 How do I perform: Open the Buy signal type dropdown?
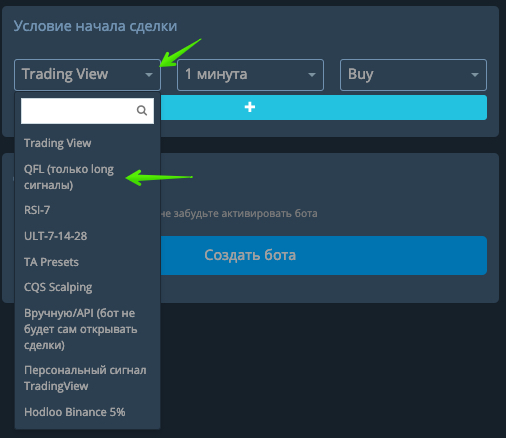click(x=413, y=75)
